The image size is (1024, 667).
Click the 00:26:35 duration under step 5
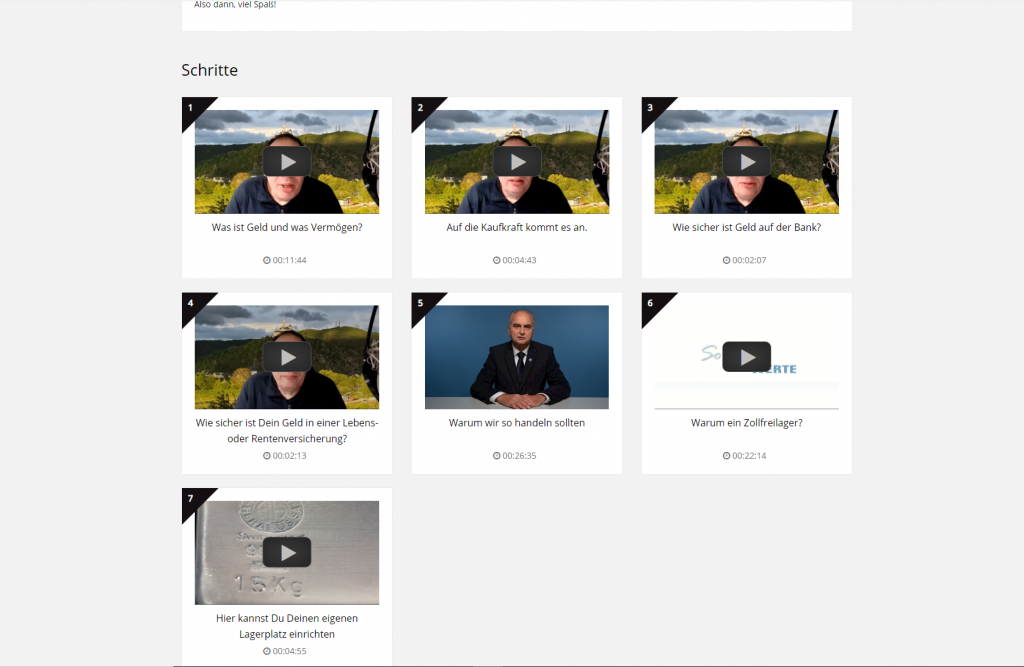[x=517, y=456]
